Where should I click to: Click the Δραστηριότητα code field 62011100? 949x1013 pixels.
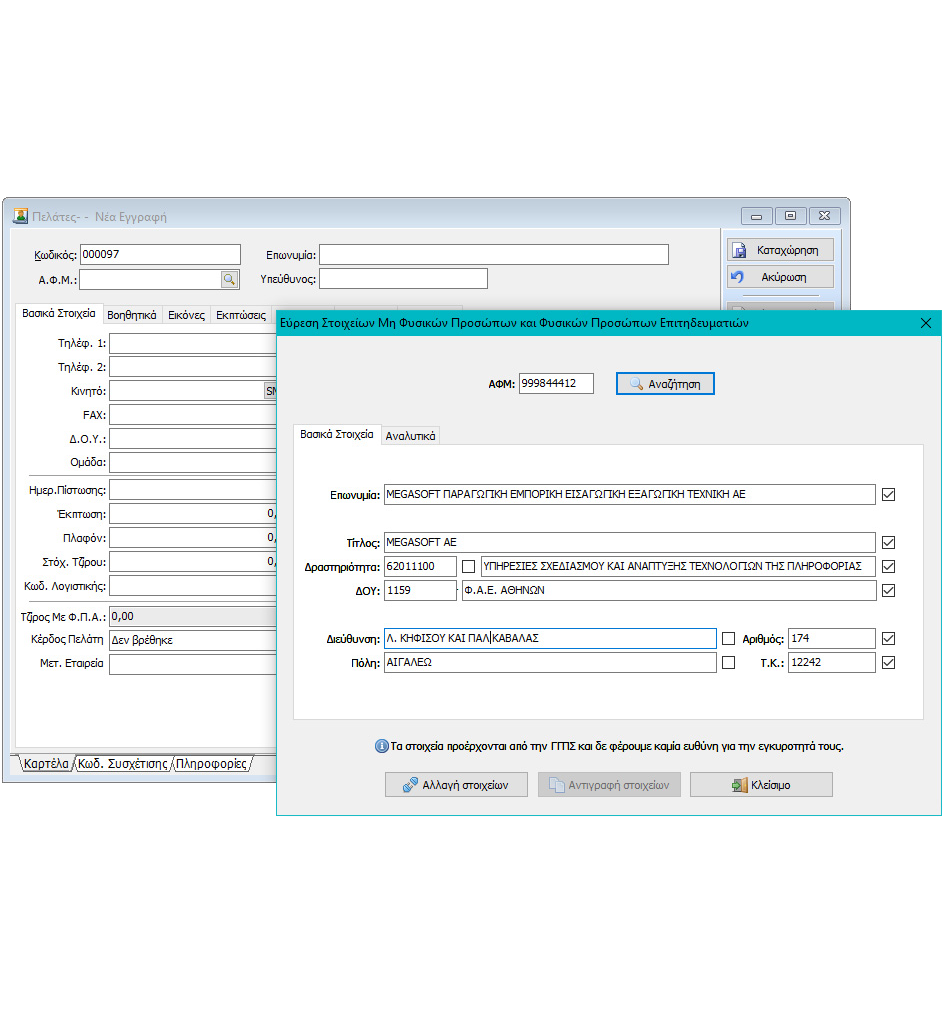(420, 566)
